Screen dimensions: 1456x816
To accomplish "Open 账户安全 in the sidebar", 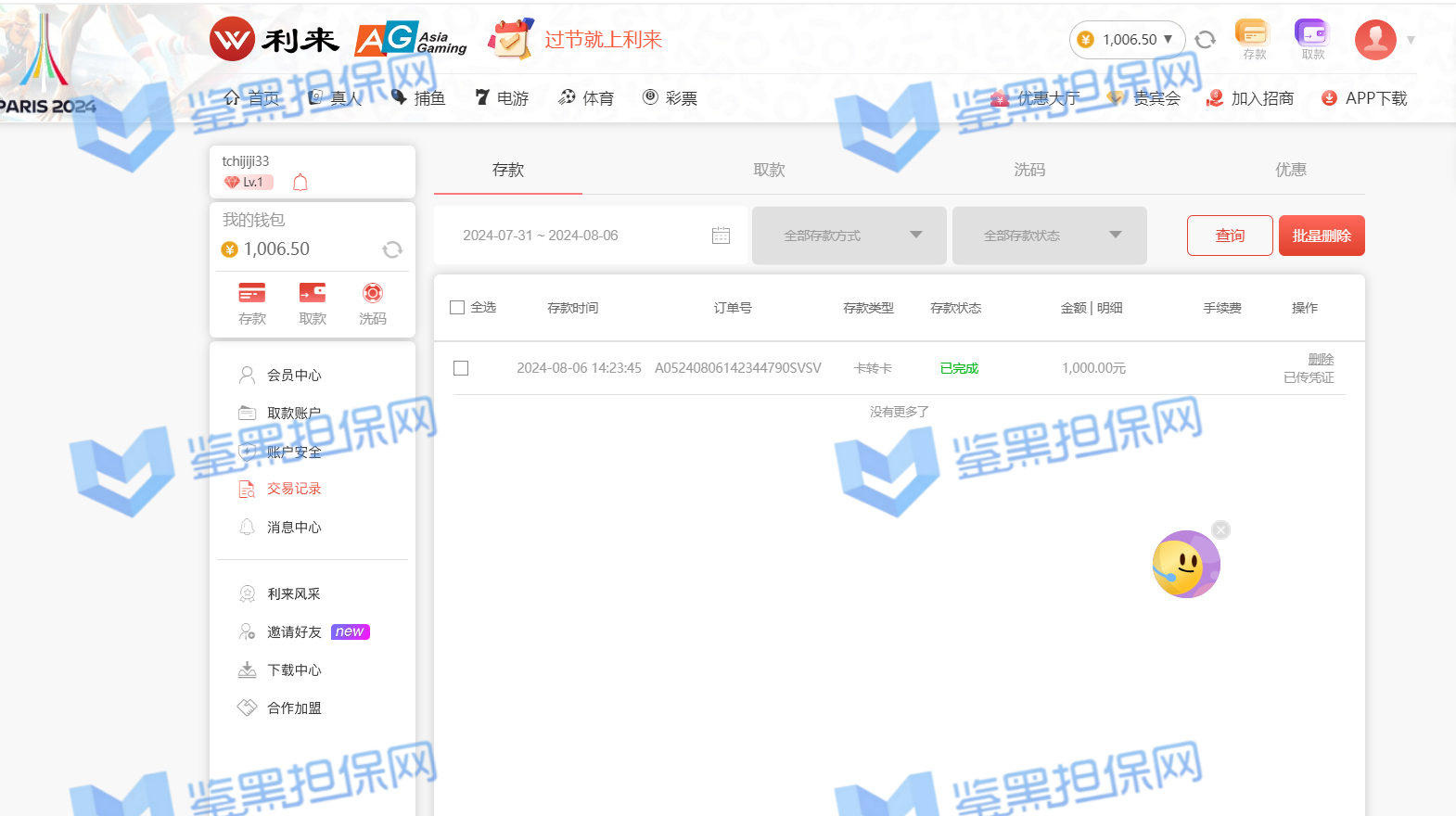I will pos(294,452).
